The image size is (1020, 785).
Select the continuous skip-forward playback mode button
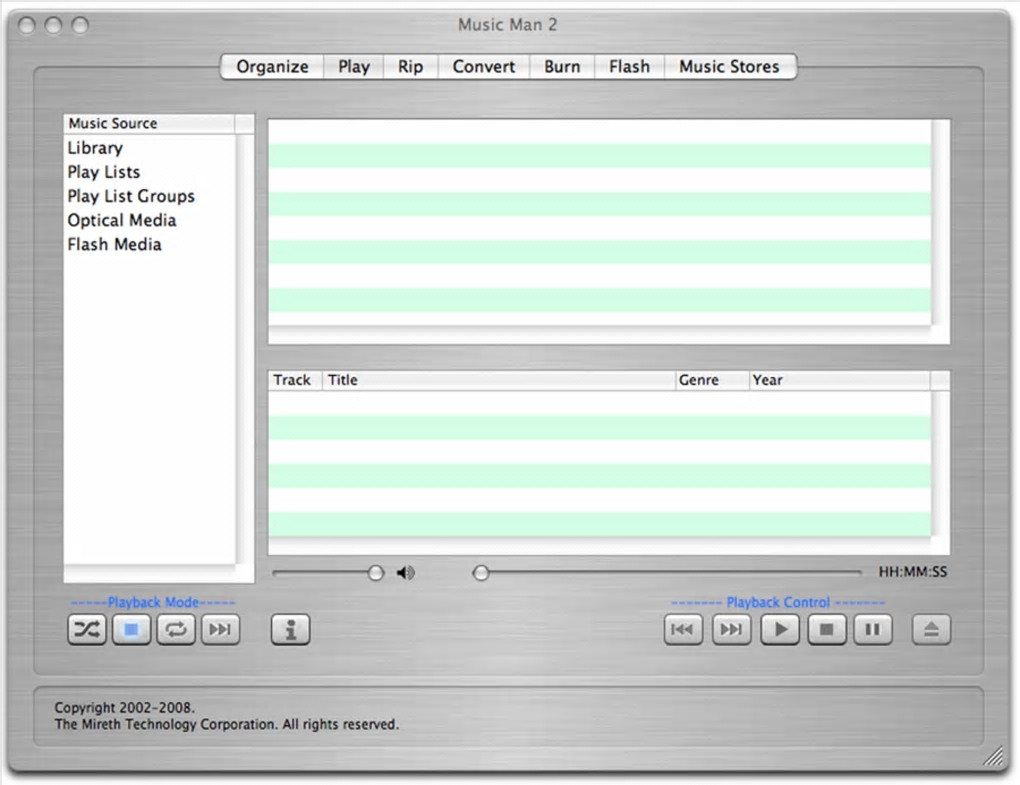click(x=221, y=629)
